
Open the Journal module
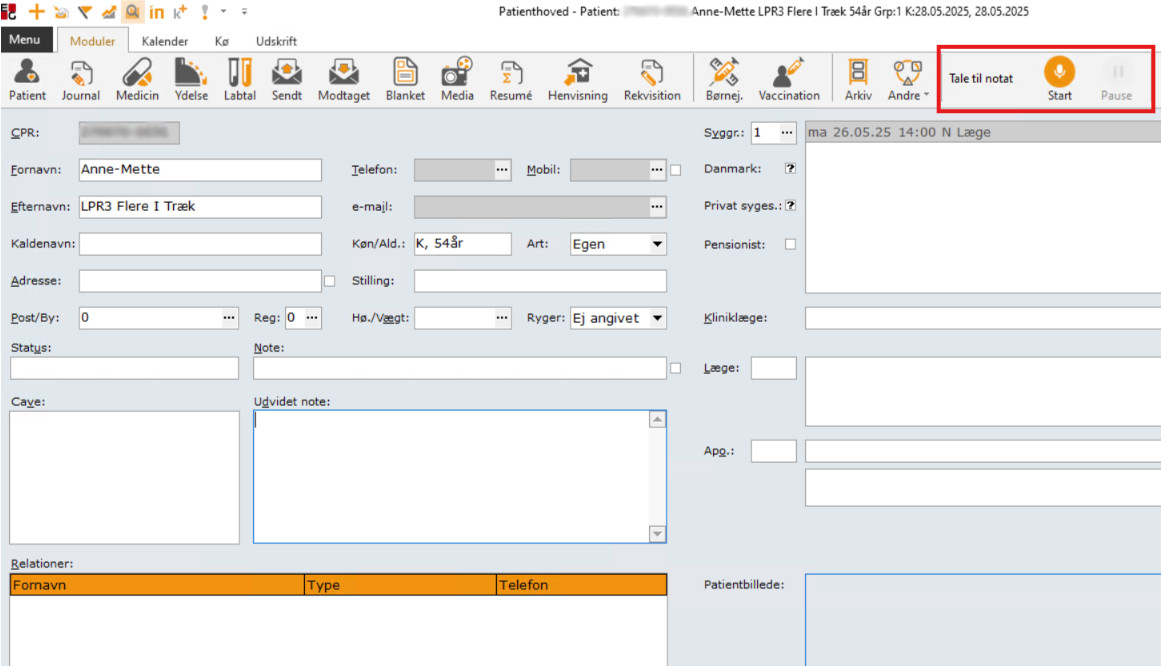[x=81, y=80]
